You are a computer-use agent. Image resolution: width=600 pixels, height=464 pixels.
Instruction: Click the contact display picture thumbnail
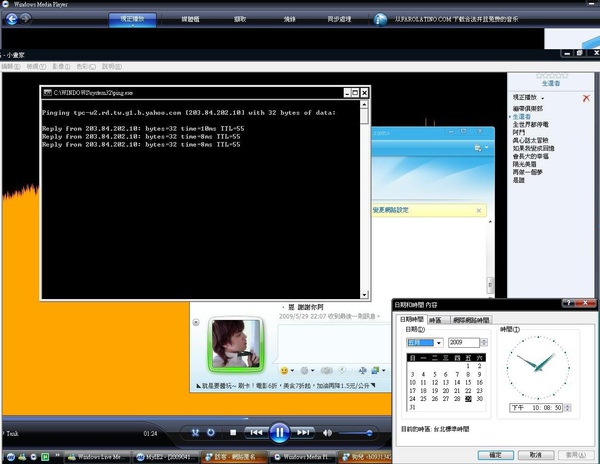tap(236, 344)
